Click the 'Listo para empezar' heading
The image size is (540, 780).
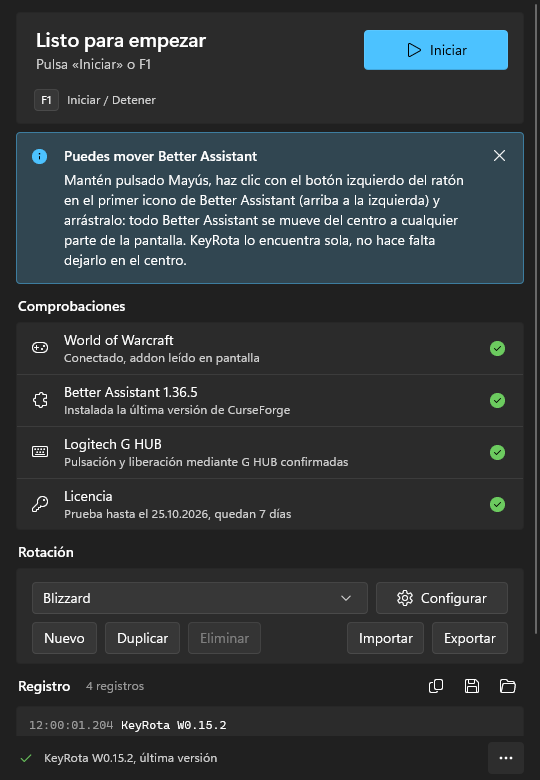point(121,41)
